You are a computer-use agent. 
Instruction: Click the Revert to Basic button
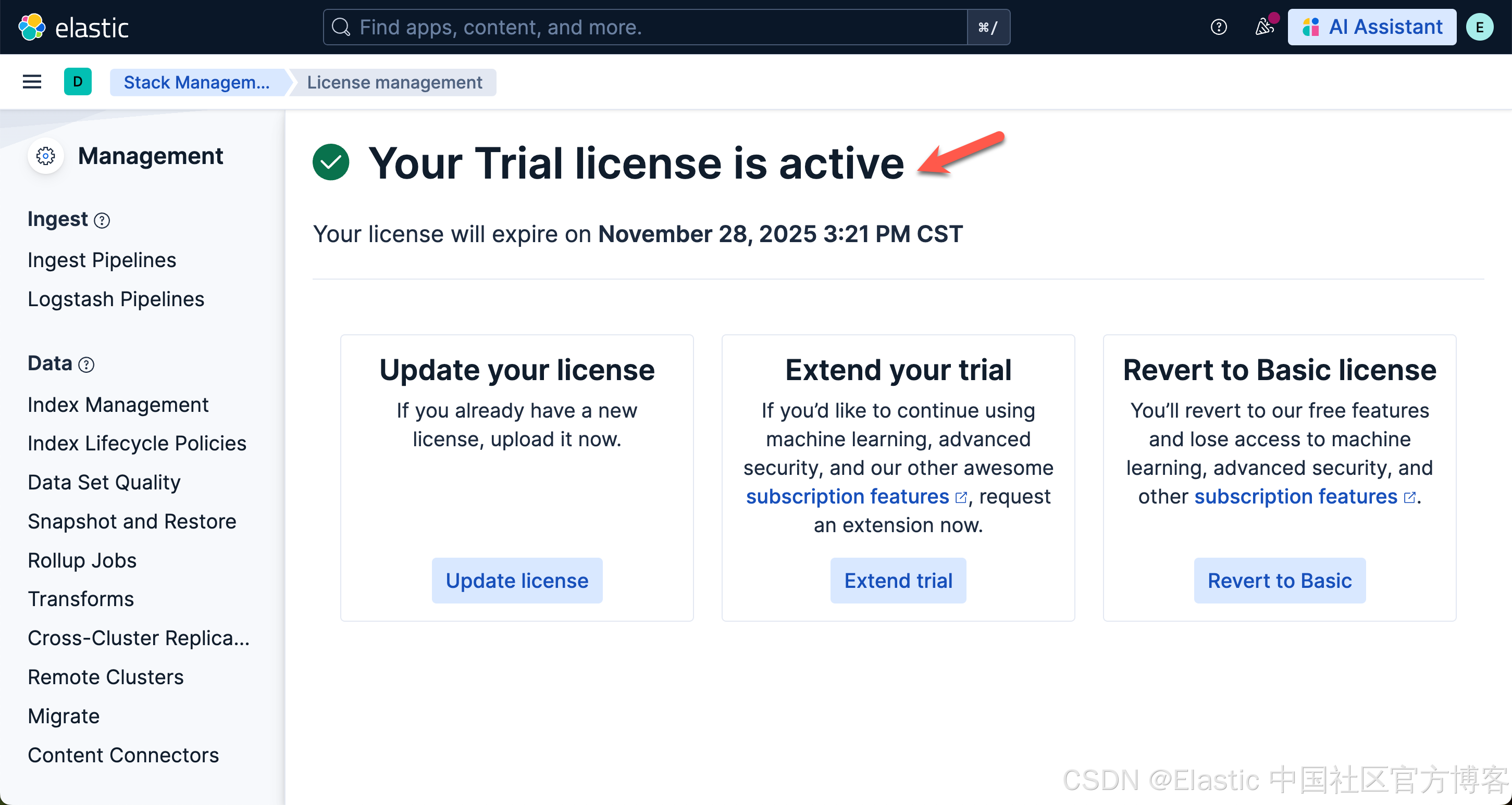point(1279,580)
